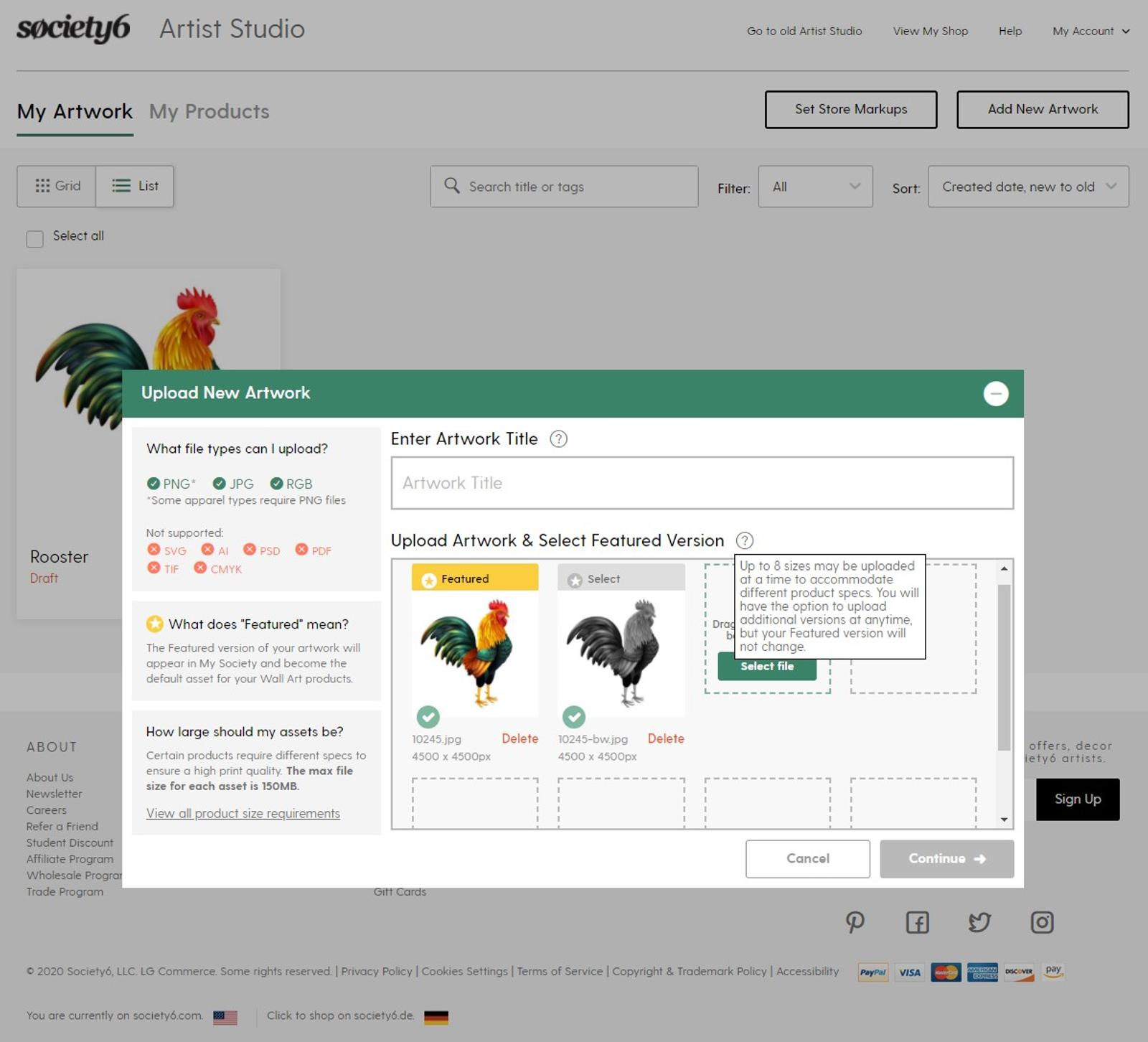Open Newsletter footer link
Screen dimensions: 1148x1042
[x=54, y=794]
